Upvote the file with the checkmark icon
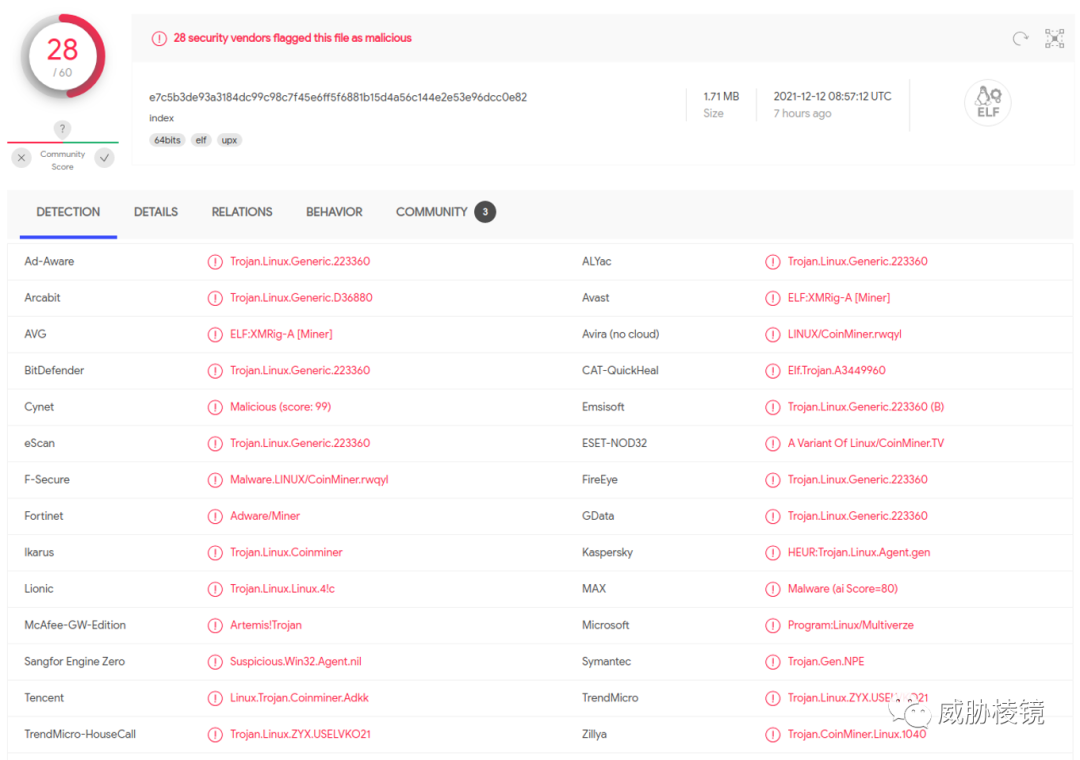 [105, 158]
